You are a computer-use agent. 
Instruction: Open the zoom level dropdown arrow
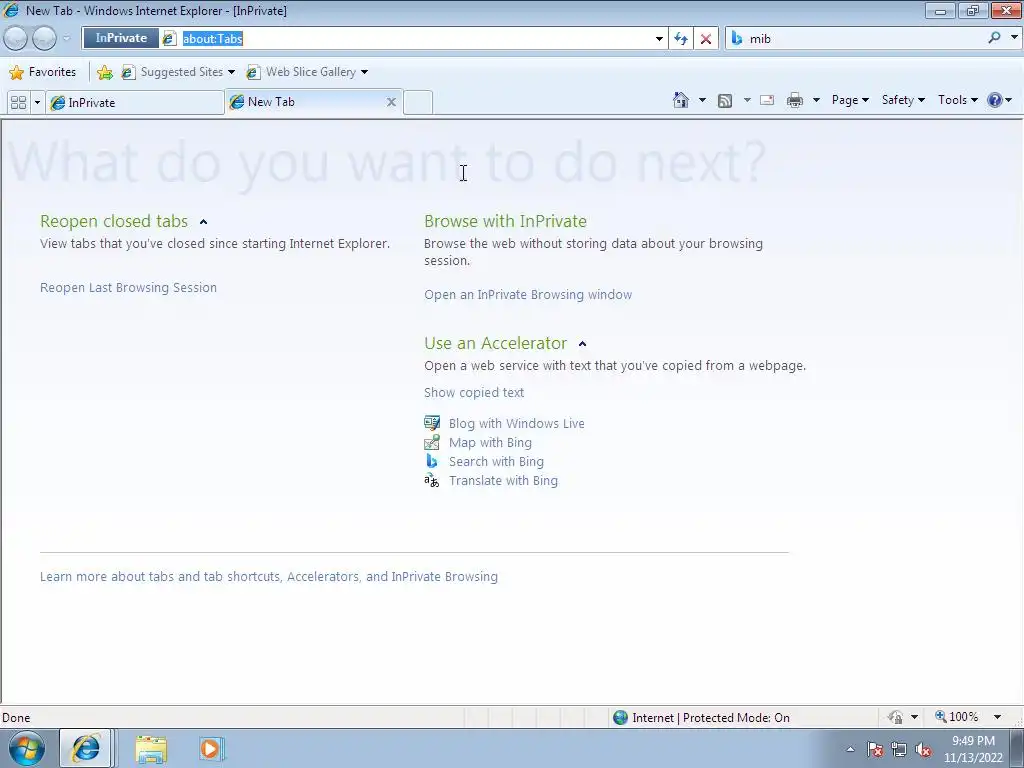pyautogui.click(x=997, y=717)
